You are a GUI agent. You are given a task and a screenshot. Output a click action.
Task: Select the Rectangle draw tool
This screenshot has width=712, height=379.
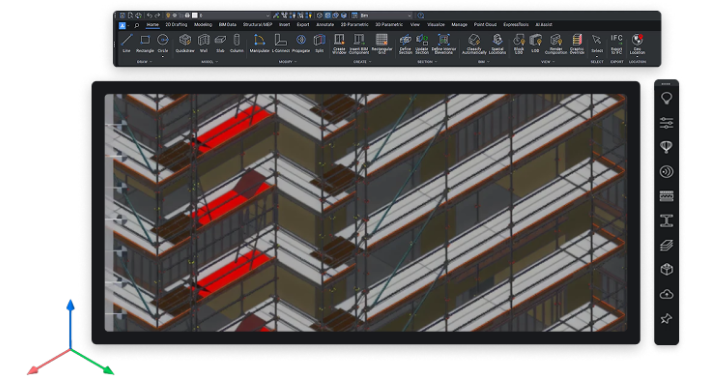point(145,43)
